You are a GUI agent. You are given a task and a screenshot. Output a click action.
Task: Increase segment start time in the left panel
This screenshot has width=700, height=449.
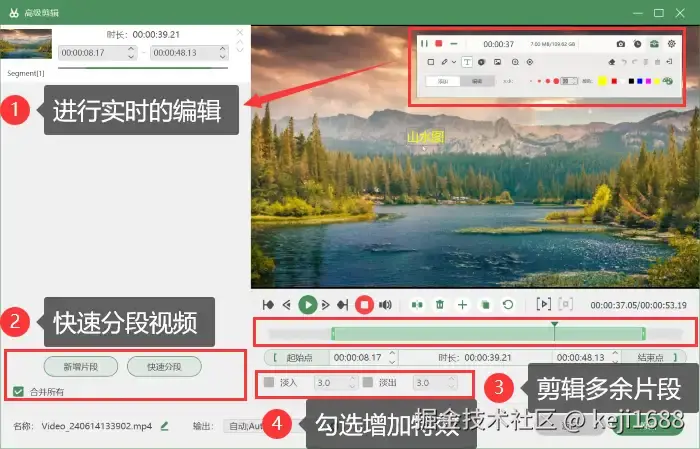pos(131,49)
